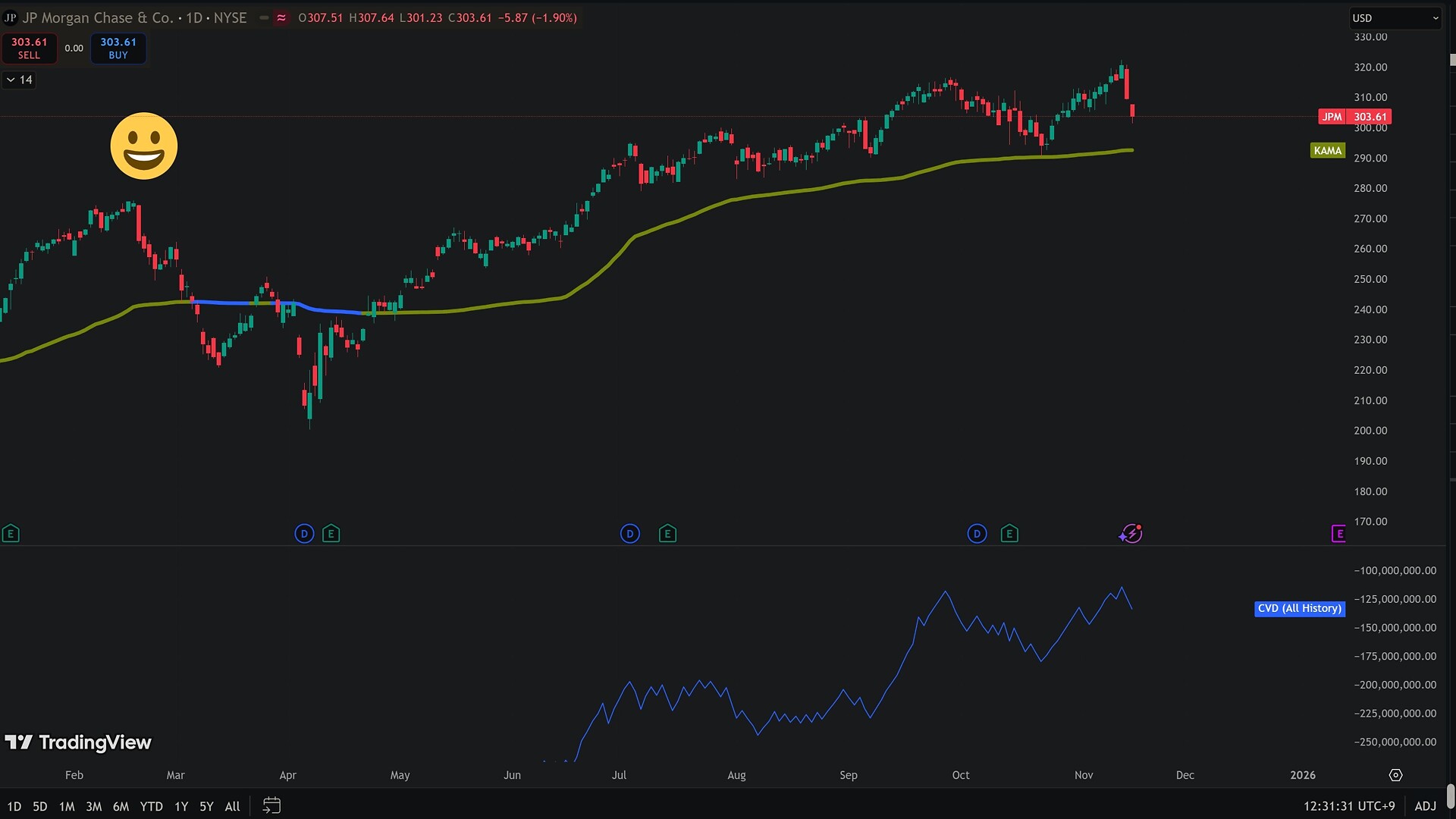Select the YTD time range
Image resolution: width=1456 pixels, height=819 pixels.
[x=151, y=806]
